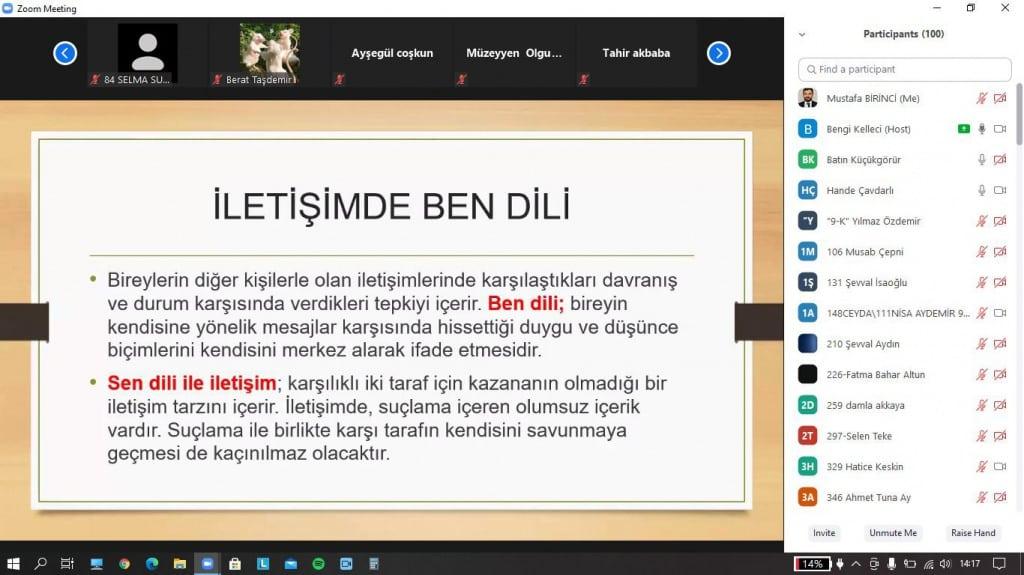Image resolution: width=1024 pixels, height=575 pixels.
Task: Click the camera icon next to Hande Çavdarlı
Action: pos(999,190)
